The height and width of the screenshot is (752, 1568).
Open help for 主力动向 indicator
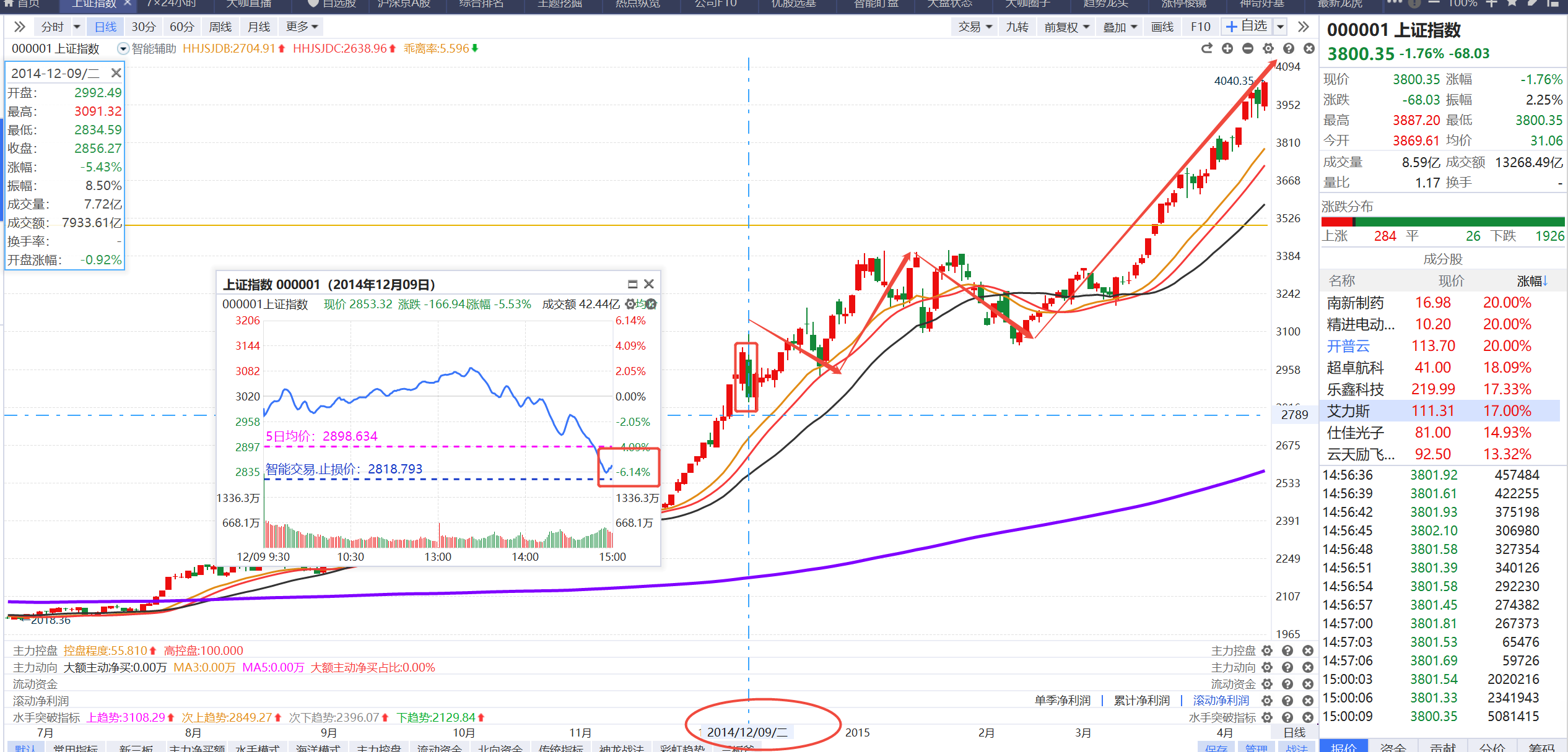(x=1287, y=667)
